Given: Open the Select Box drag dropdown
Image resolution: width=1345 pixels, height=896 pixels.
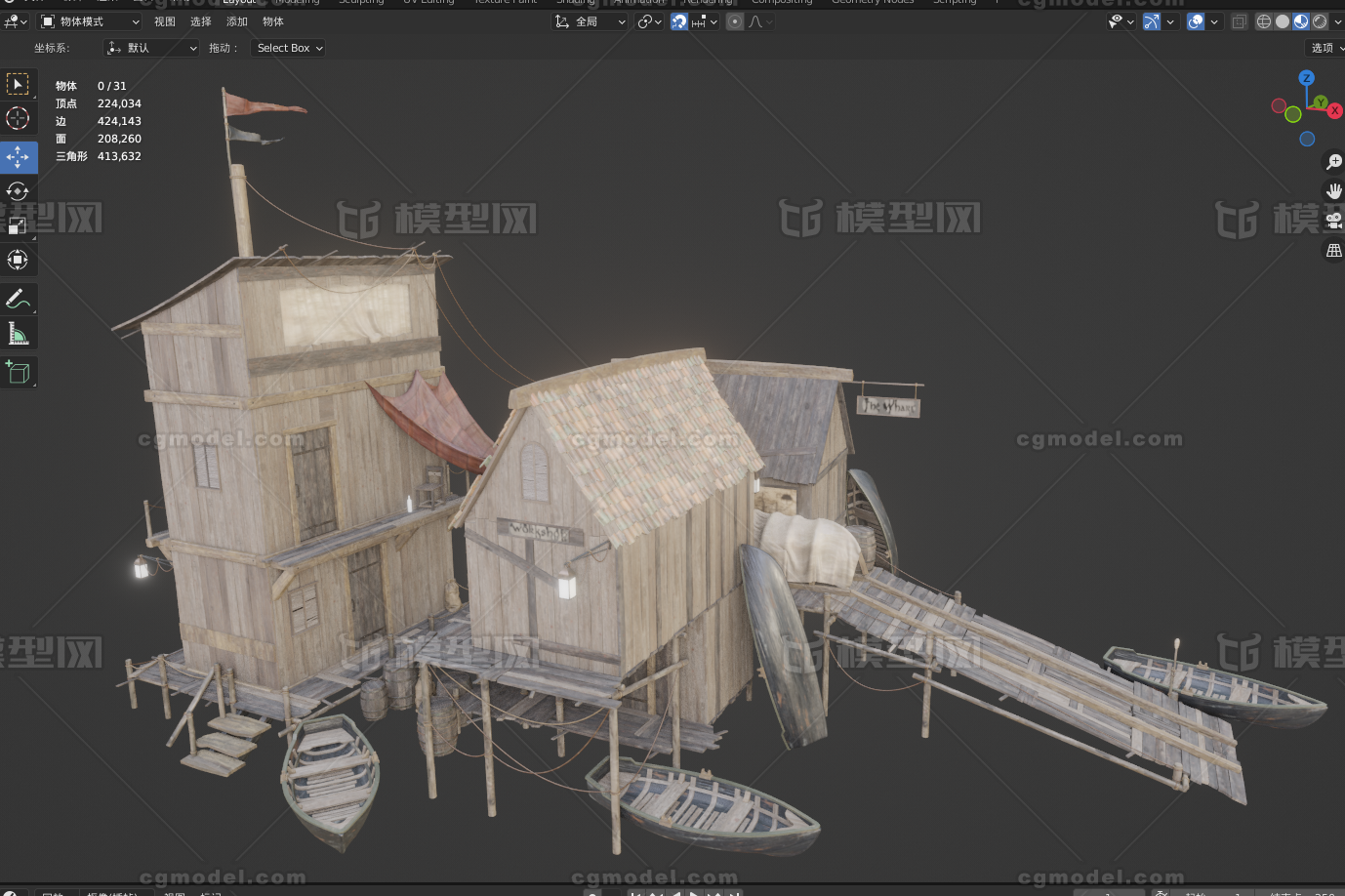Looking at the screenshot, I should coord(288,48).
